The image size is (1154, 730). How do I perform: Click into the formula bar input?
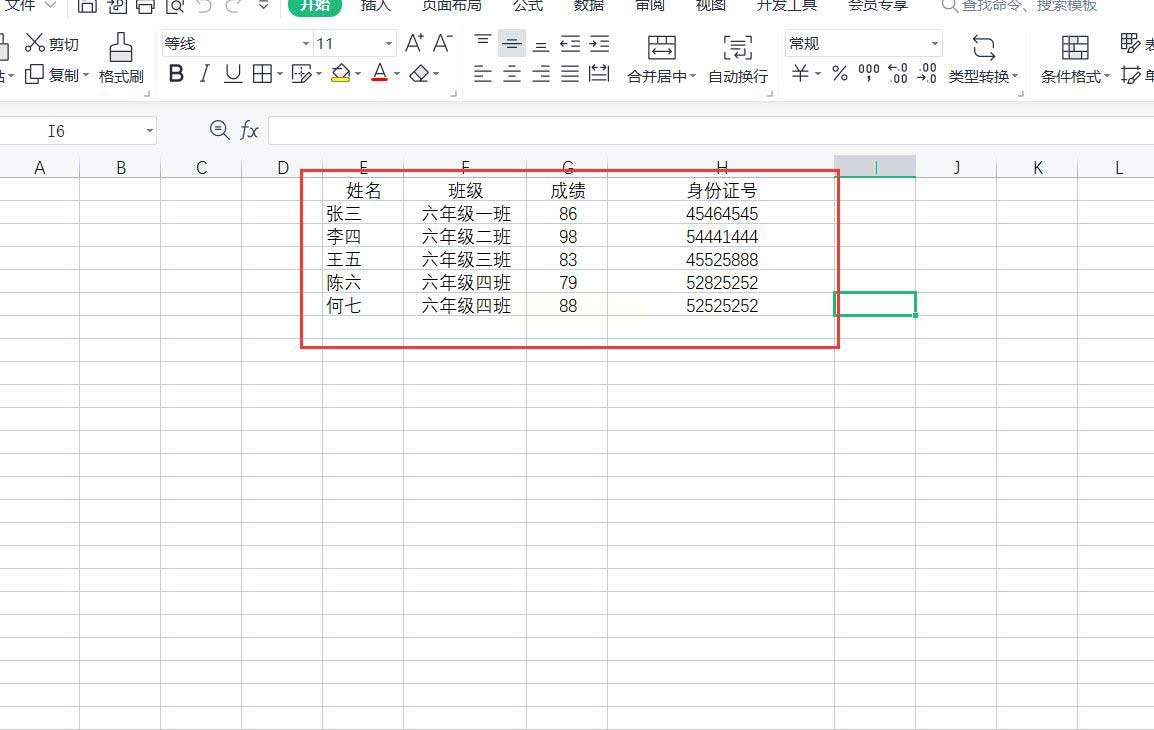point(711,131)
